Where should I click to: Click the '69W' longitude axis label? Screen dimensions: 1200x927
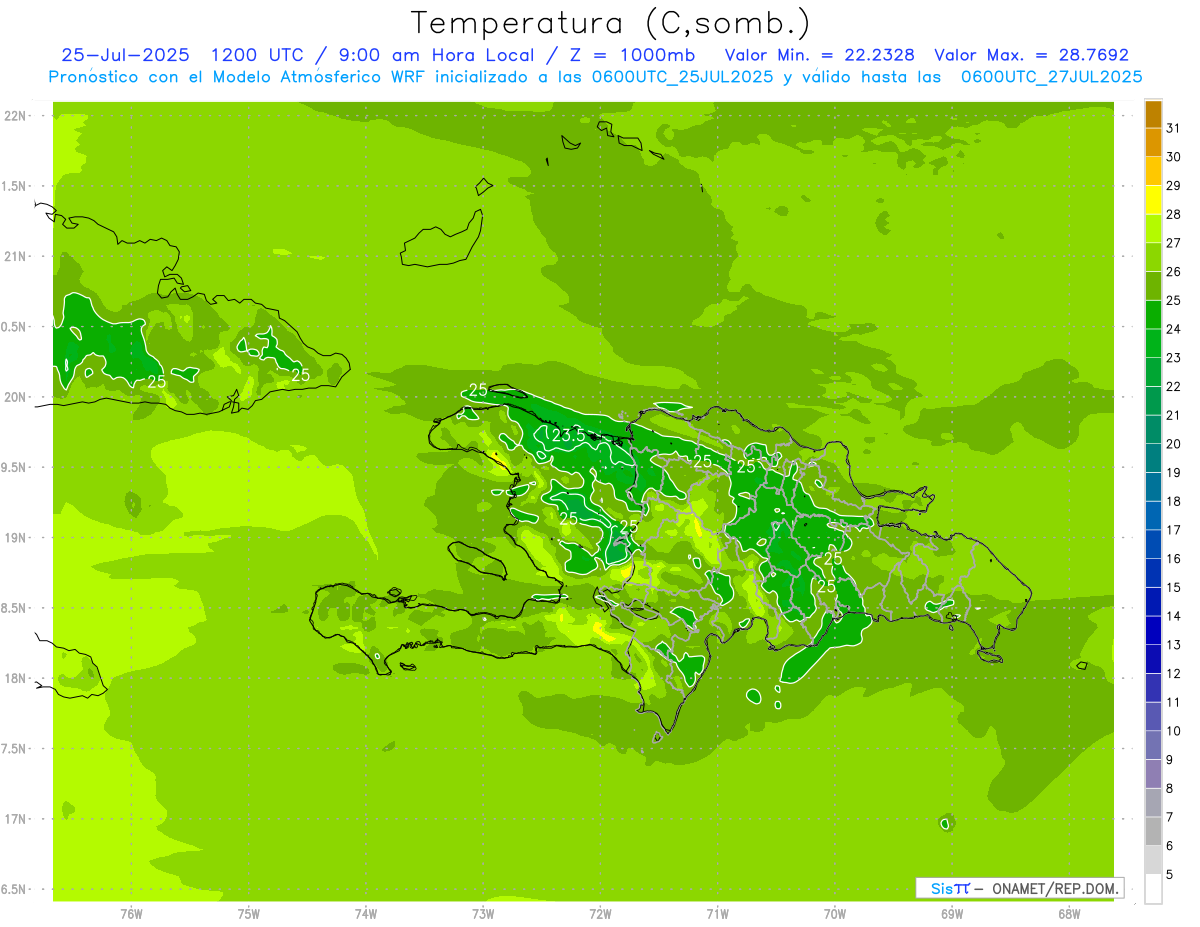pyautogui.click(x=952, y=914)
